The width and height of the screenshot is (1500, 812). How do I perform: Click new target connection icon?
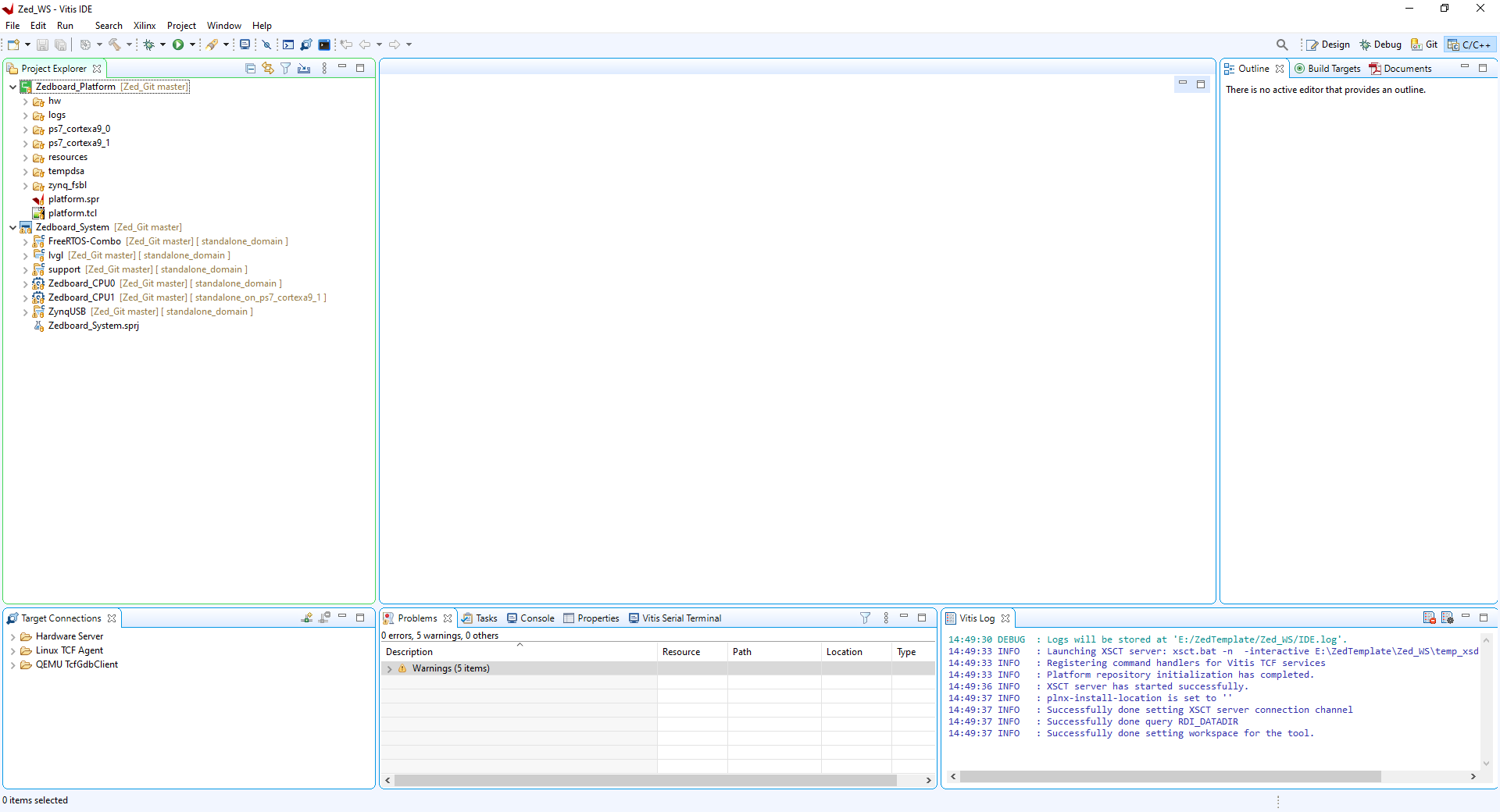(x=307, y=618)
